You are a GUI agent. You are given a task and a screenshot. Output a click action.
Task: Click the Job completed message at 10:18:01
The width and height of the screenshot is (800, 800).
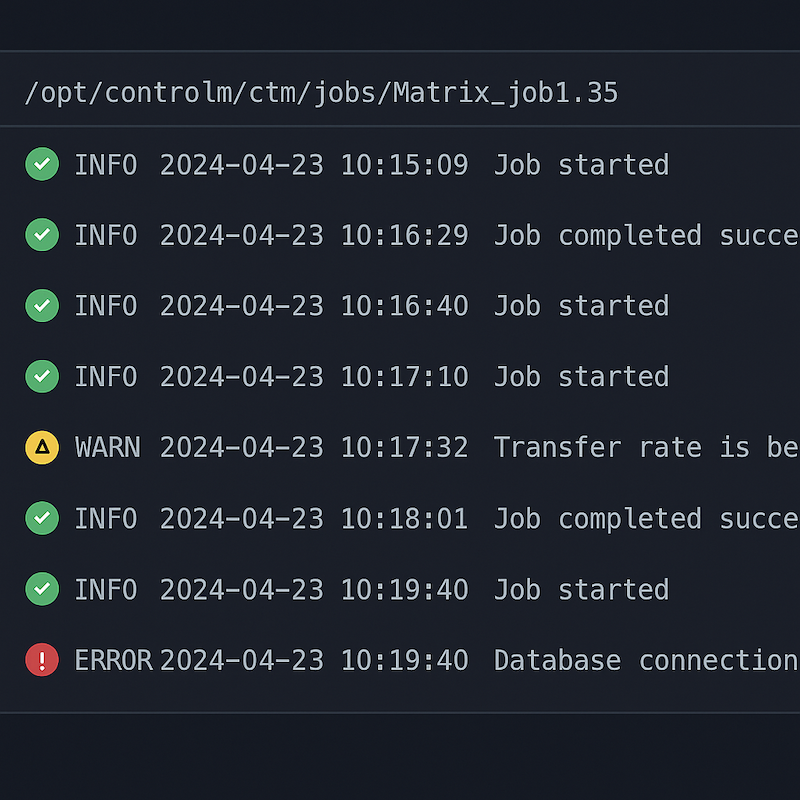coord(645,518)
